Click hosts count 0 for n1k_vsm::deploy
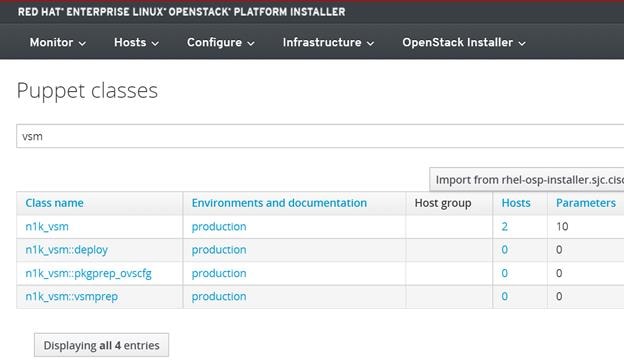The height and width of the screenshot is (364, 624). [x=505, y=250]
